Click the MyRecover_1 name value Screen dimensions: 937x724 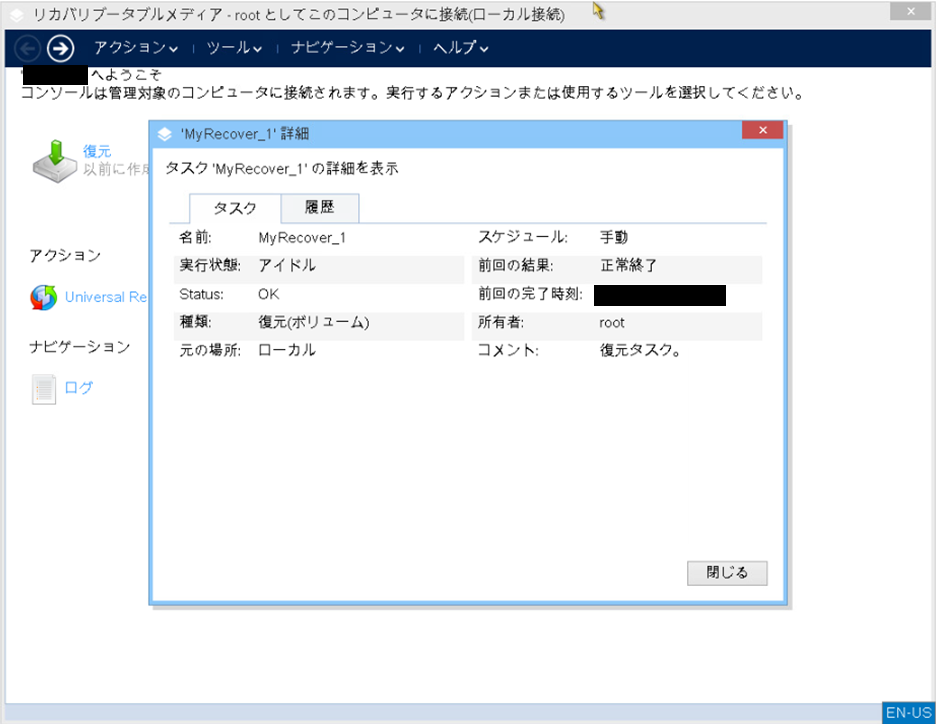point(301,238)
